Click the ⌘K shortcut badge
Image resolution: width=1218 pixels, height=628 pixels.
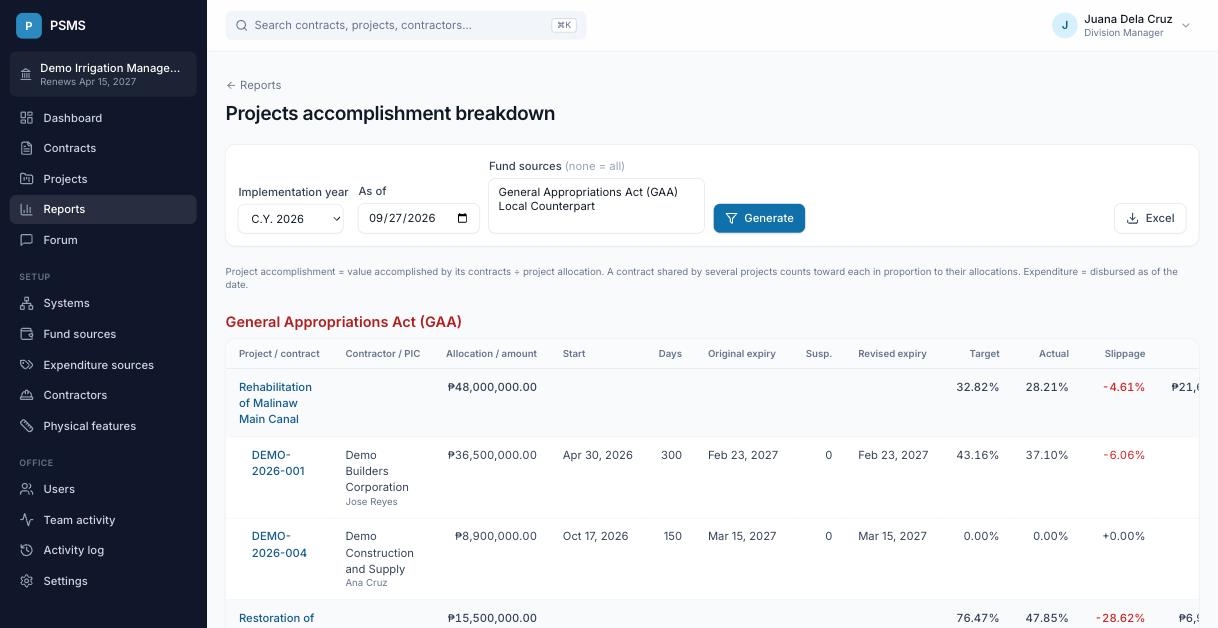tap(564, 25)
